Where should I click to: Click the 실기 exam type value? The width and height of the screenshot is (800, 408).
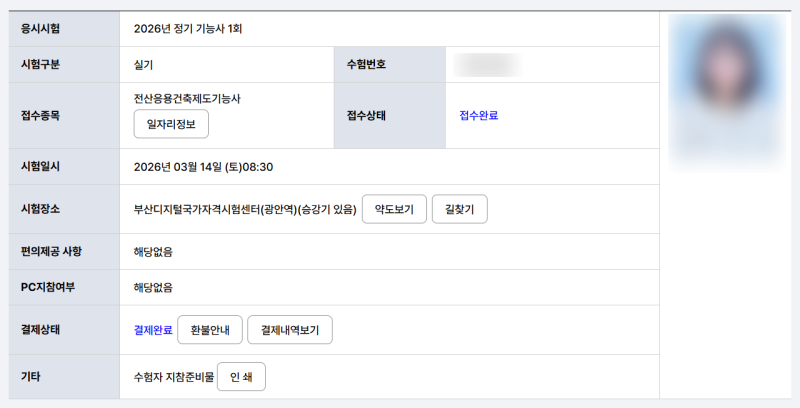[143, 65]
